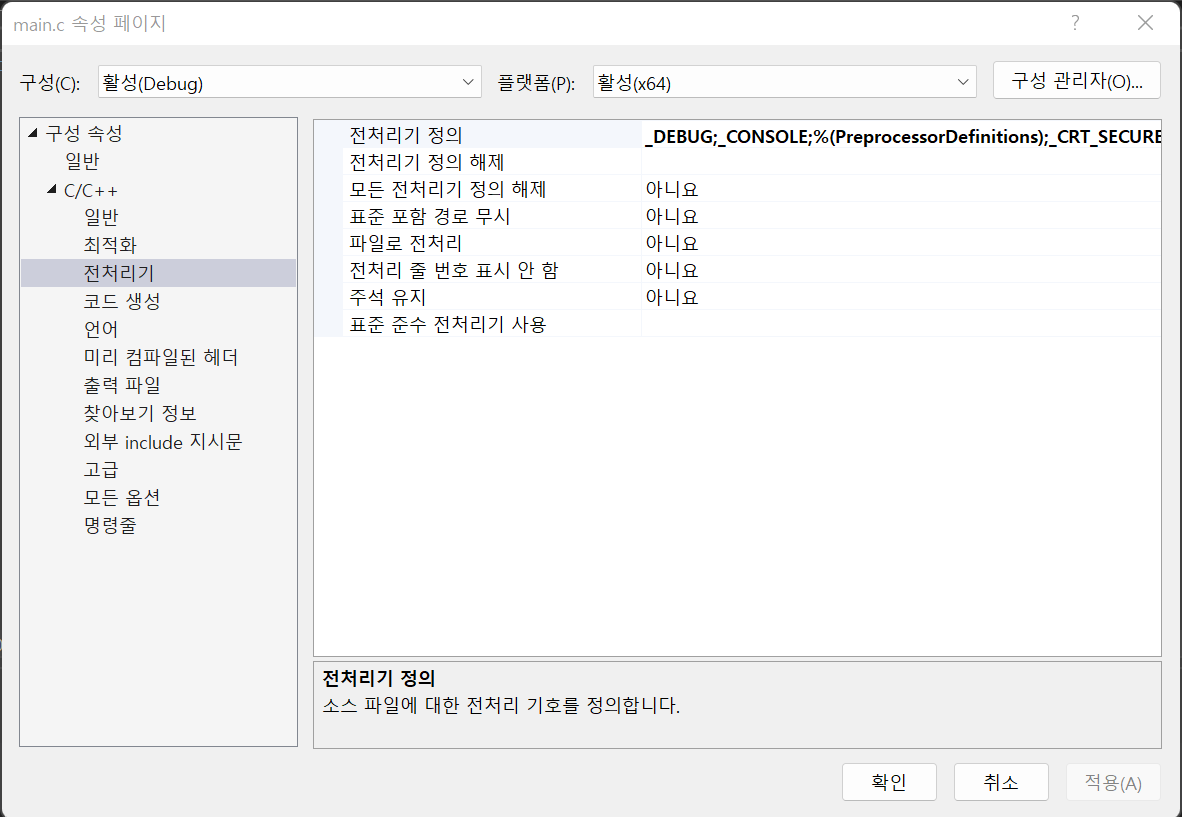1182x817 pixels.
Task: Click empty value of 표준 준수 전처리기 사용
Action: 902,324
